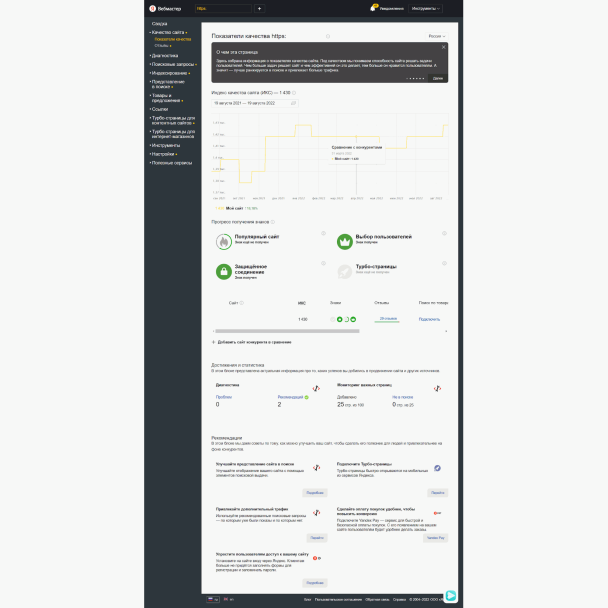Open the 'Ссылки' sidebar item

coord(160,108)
